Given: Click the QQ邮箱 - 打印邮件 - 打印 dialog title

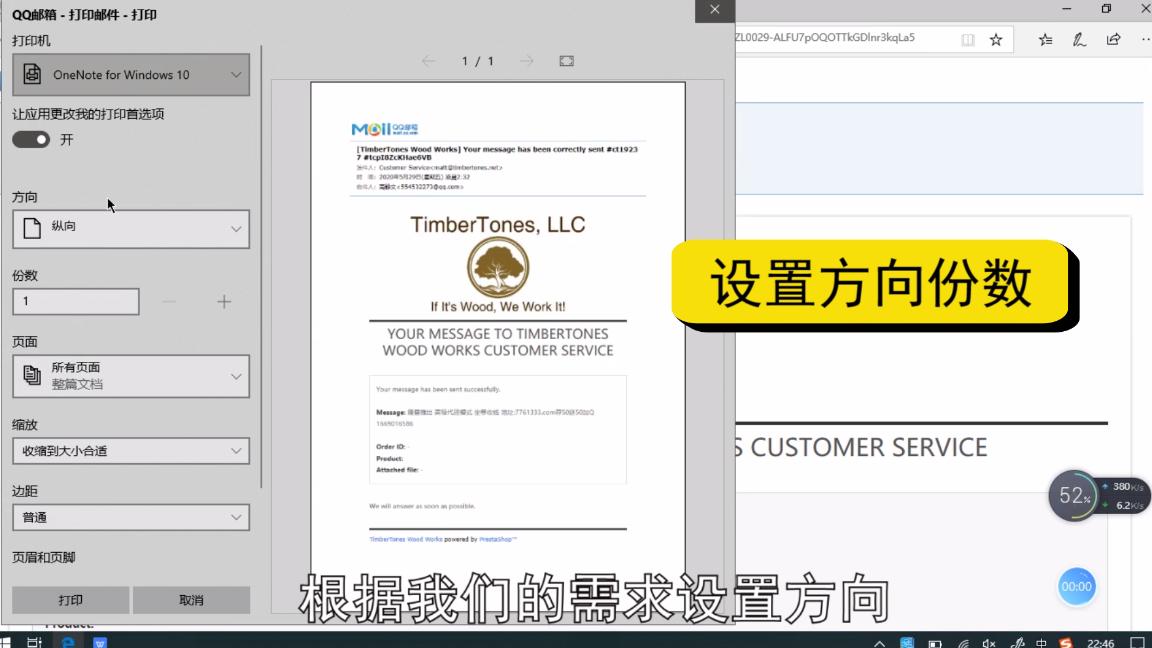Looking at the screenshot, I should pos(84,15).
